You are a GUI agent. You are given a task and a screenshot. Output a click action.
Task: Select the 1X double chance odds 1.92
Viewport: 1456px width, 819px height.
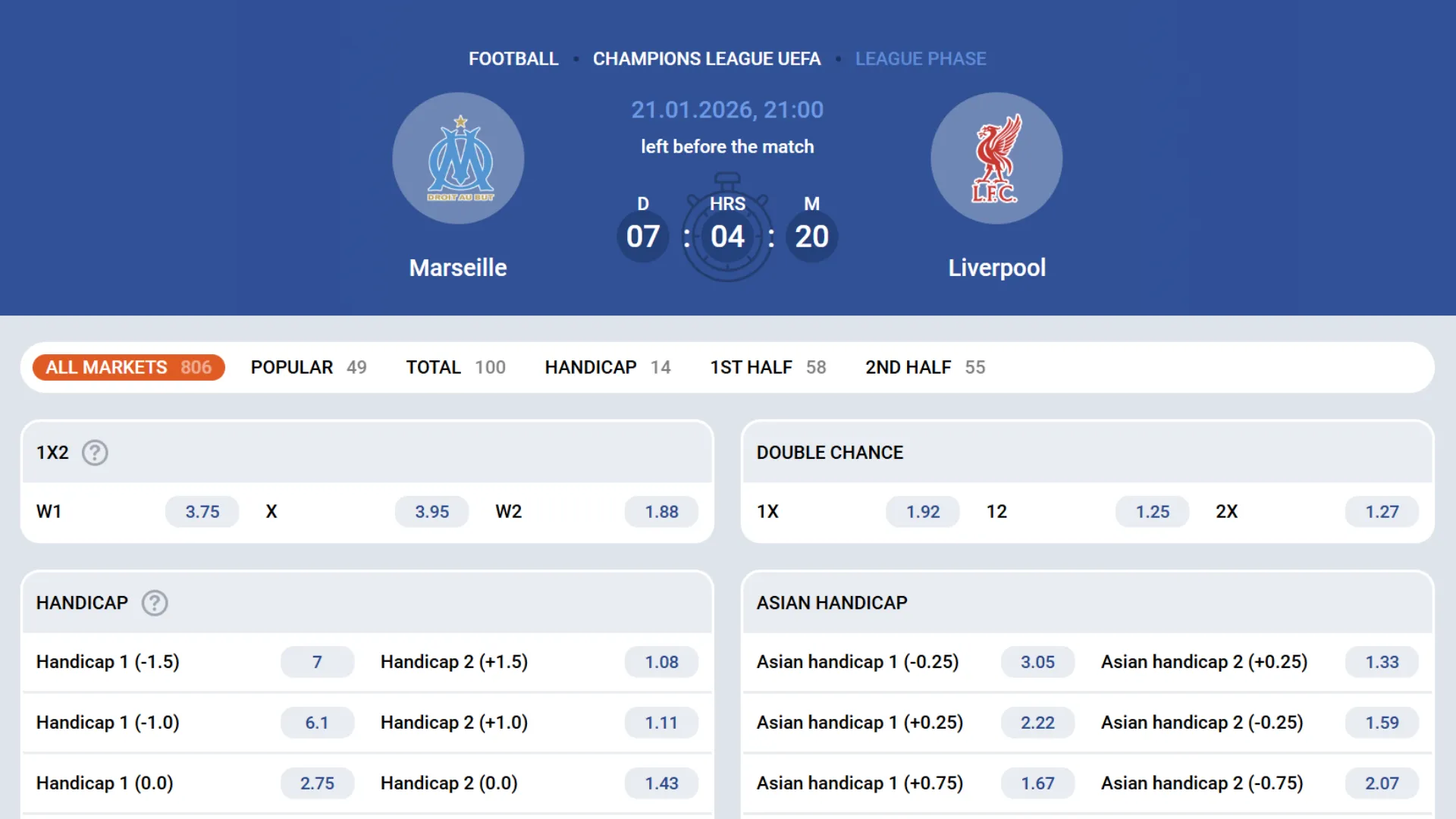[922, 511]
